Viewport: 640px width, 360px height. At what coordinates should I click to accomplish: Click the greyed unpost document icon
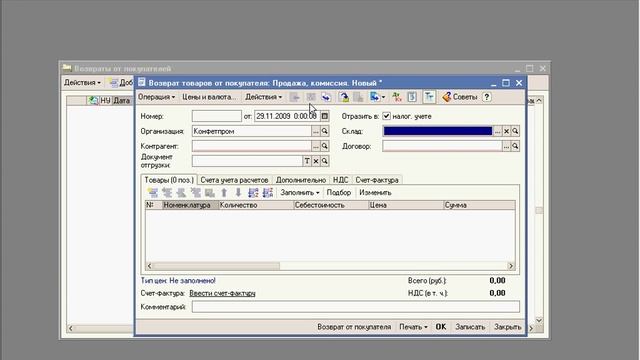coord(358,97)
